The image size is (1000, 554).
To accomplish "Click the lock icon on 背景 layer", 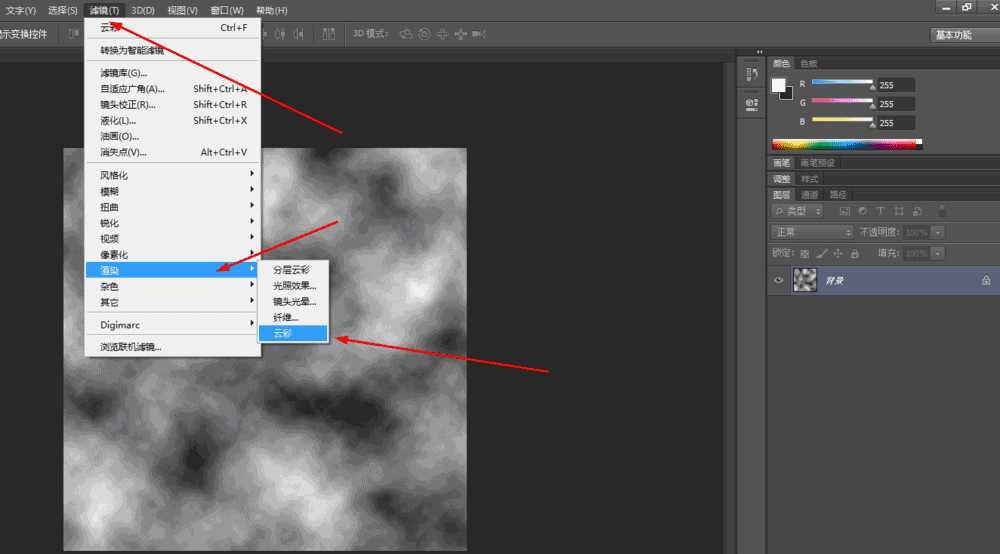I will pyautogui.click(x=985, y=282).
